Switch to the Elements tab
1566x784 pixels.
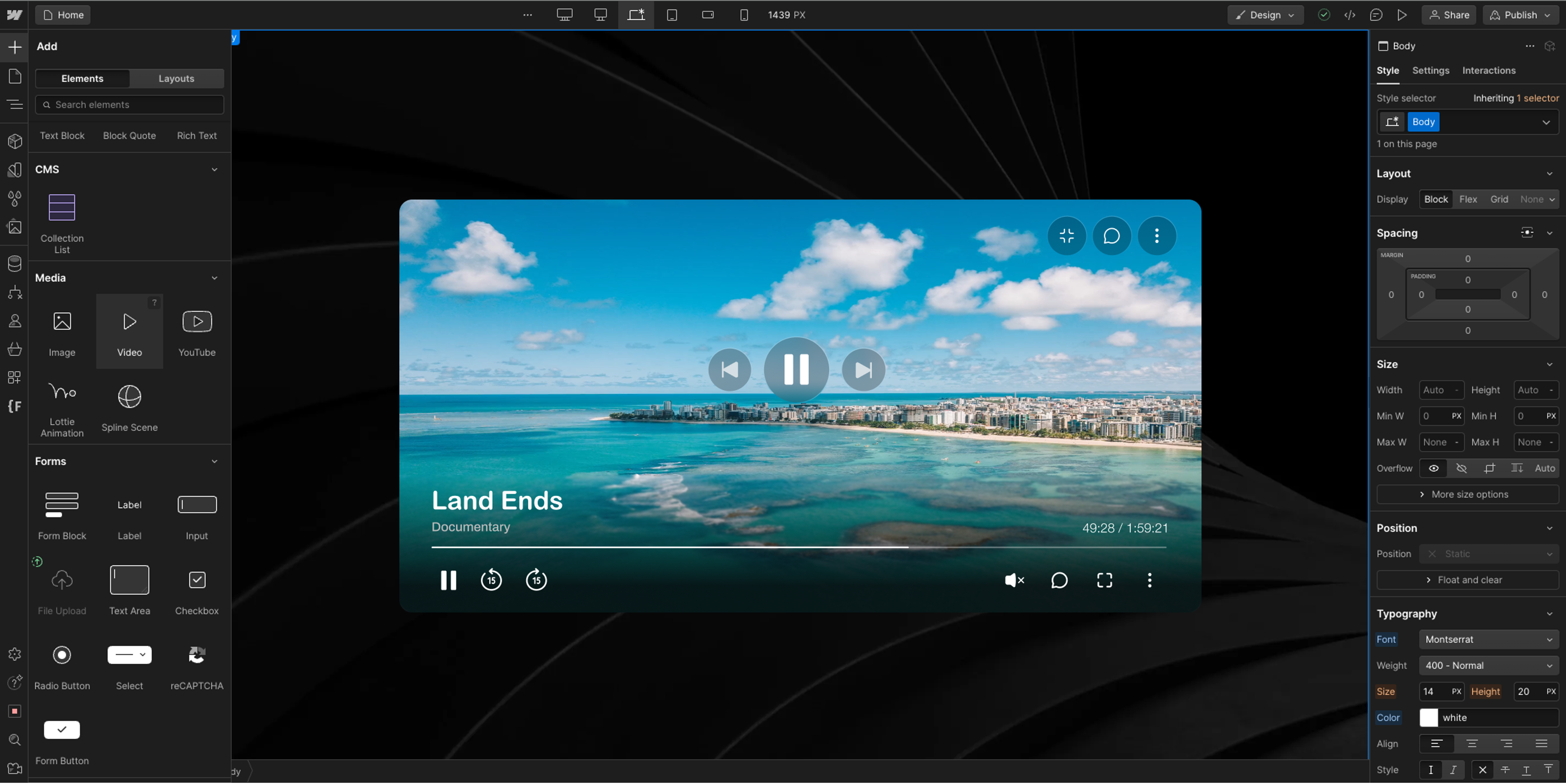(x=82, y=78)
